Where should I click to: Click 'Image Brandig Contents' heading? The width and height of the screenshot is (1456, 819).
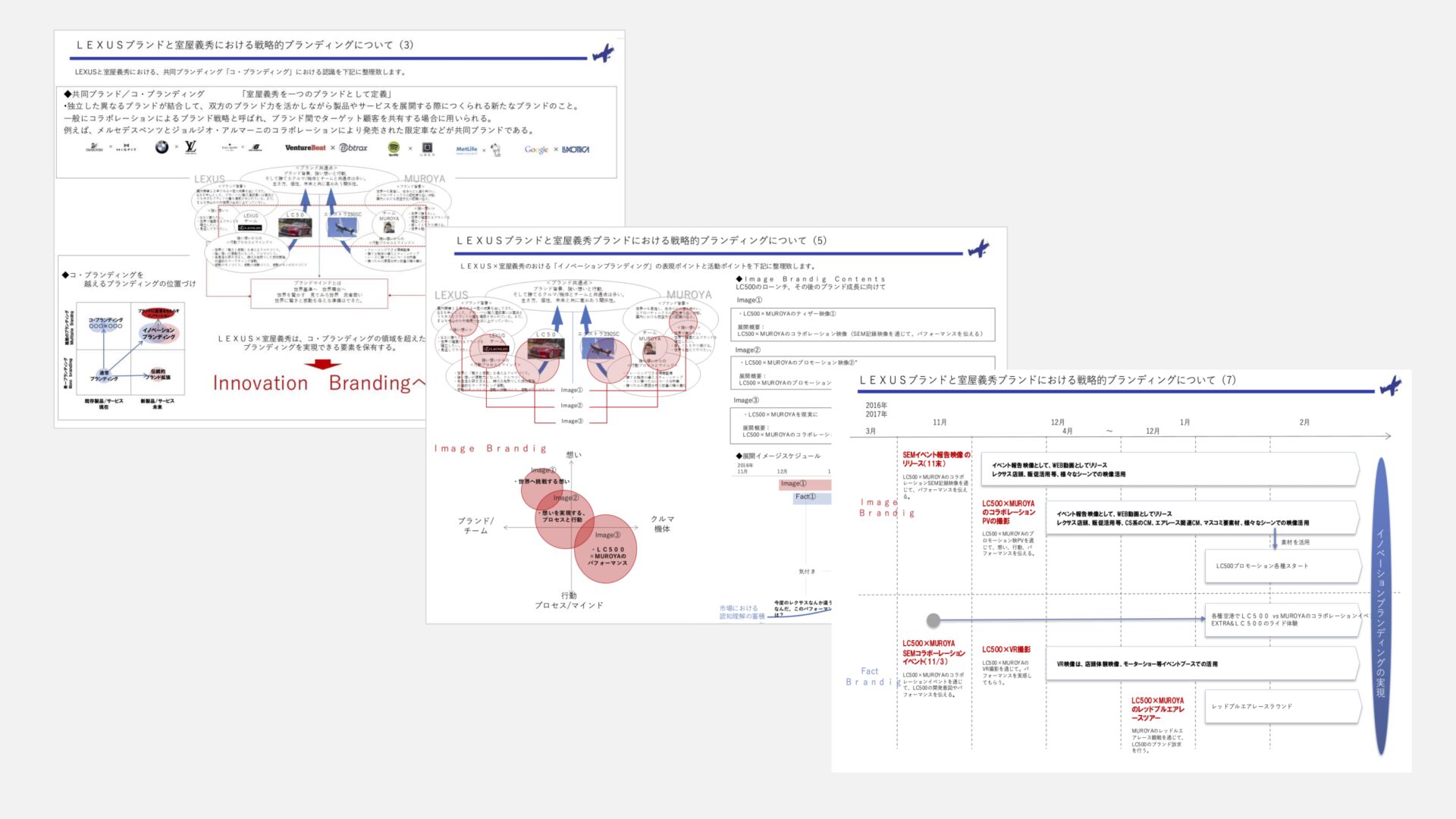[811, 279]
